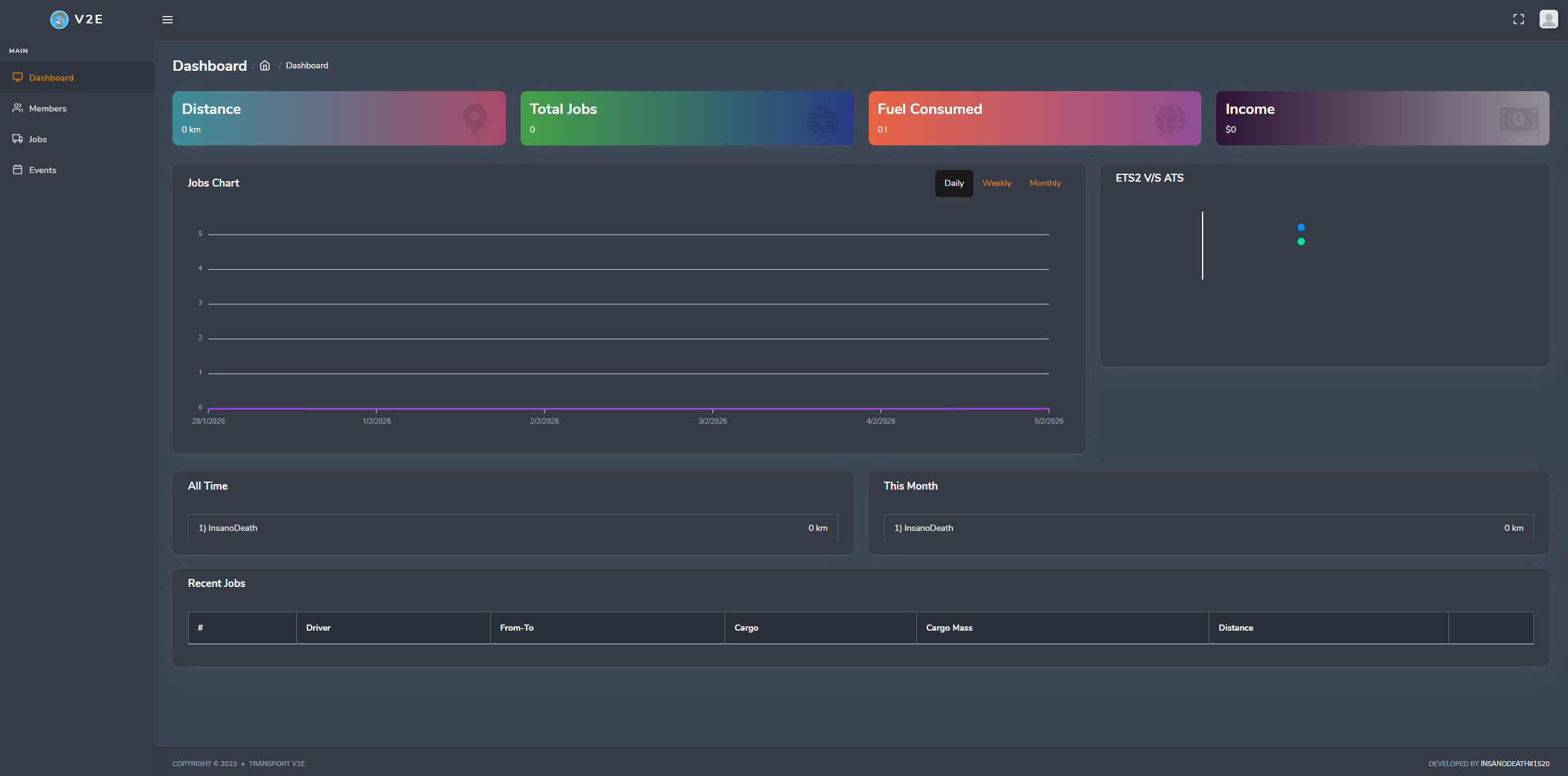
Task: Toggle the green legend dot in ETS2 V/S ATS
Action: [1301, 242]
